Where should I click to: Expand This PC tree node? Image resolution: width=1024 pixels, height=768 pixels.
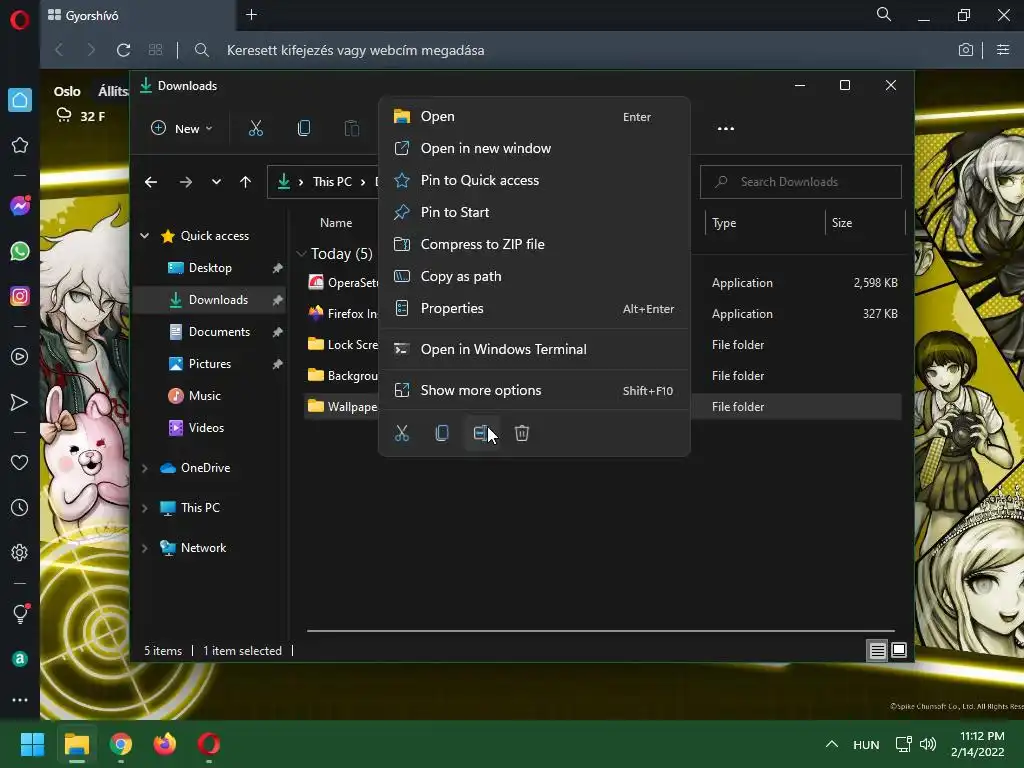coord(145,508)
